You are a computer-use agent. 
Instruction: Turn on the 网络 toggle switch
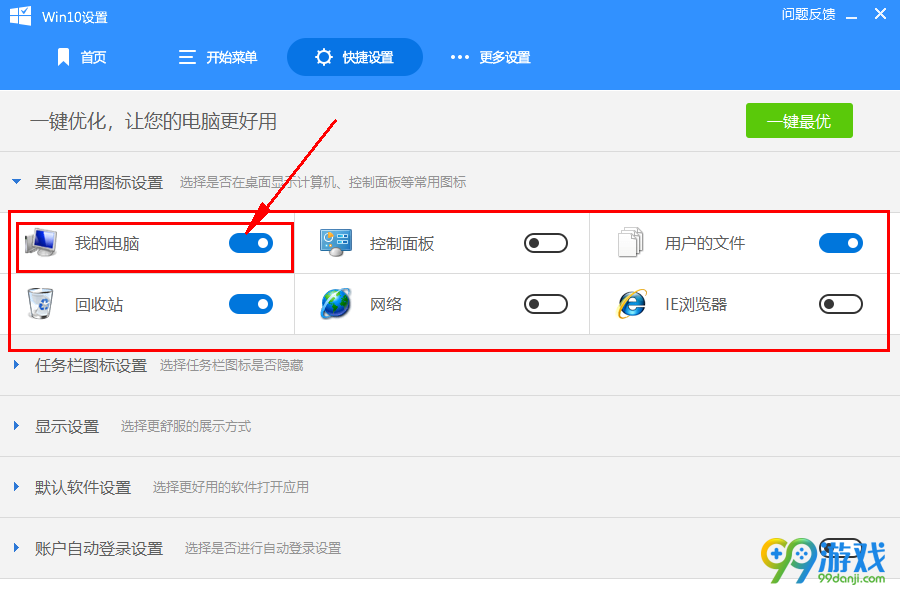(546, 304)
